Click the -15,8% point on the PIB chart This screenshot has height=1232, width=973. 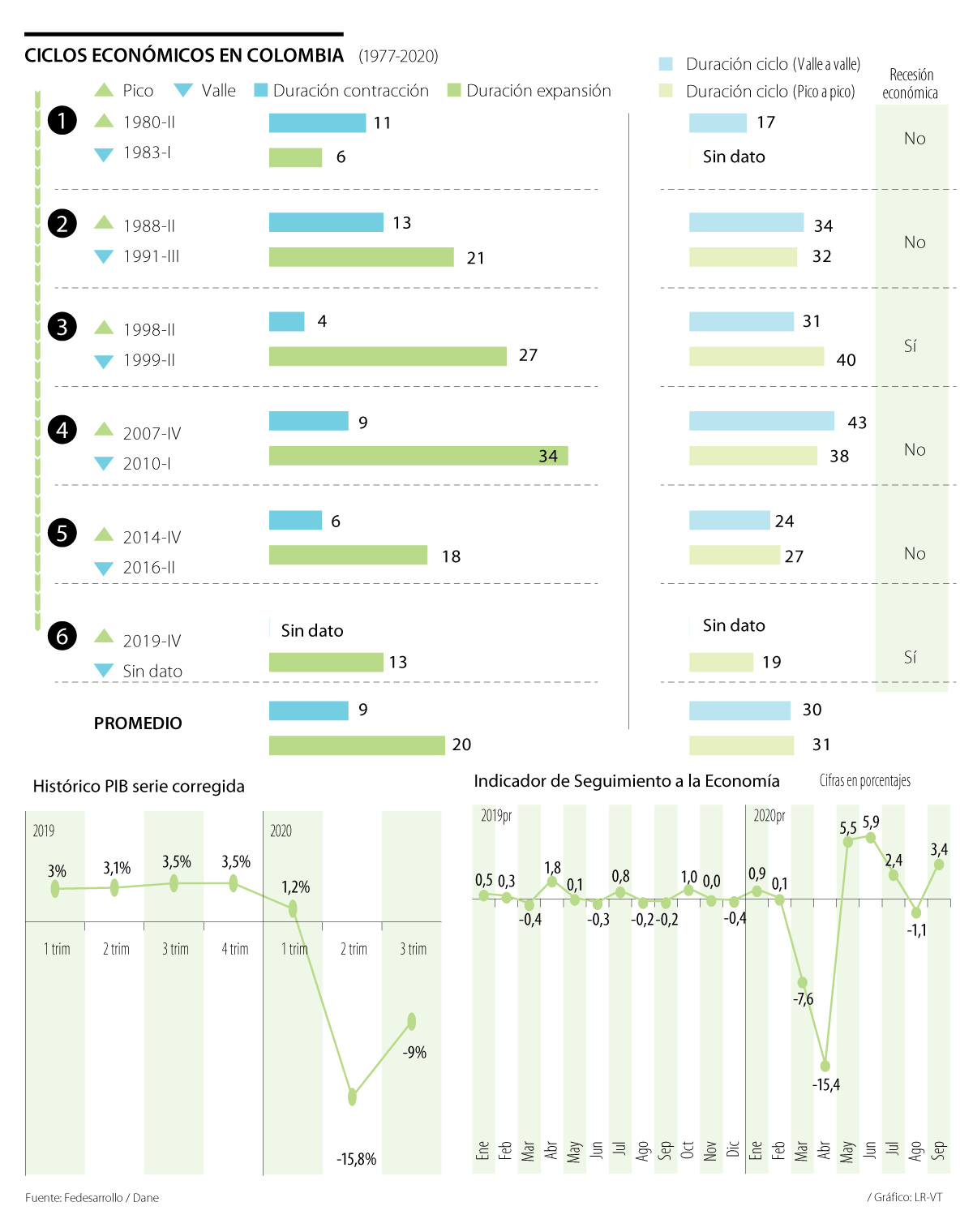pos(352,1097)
